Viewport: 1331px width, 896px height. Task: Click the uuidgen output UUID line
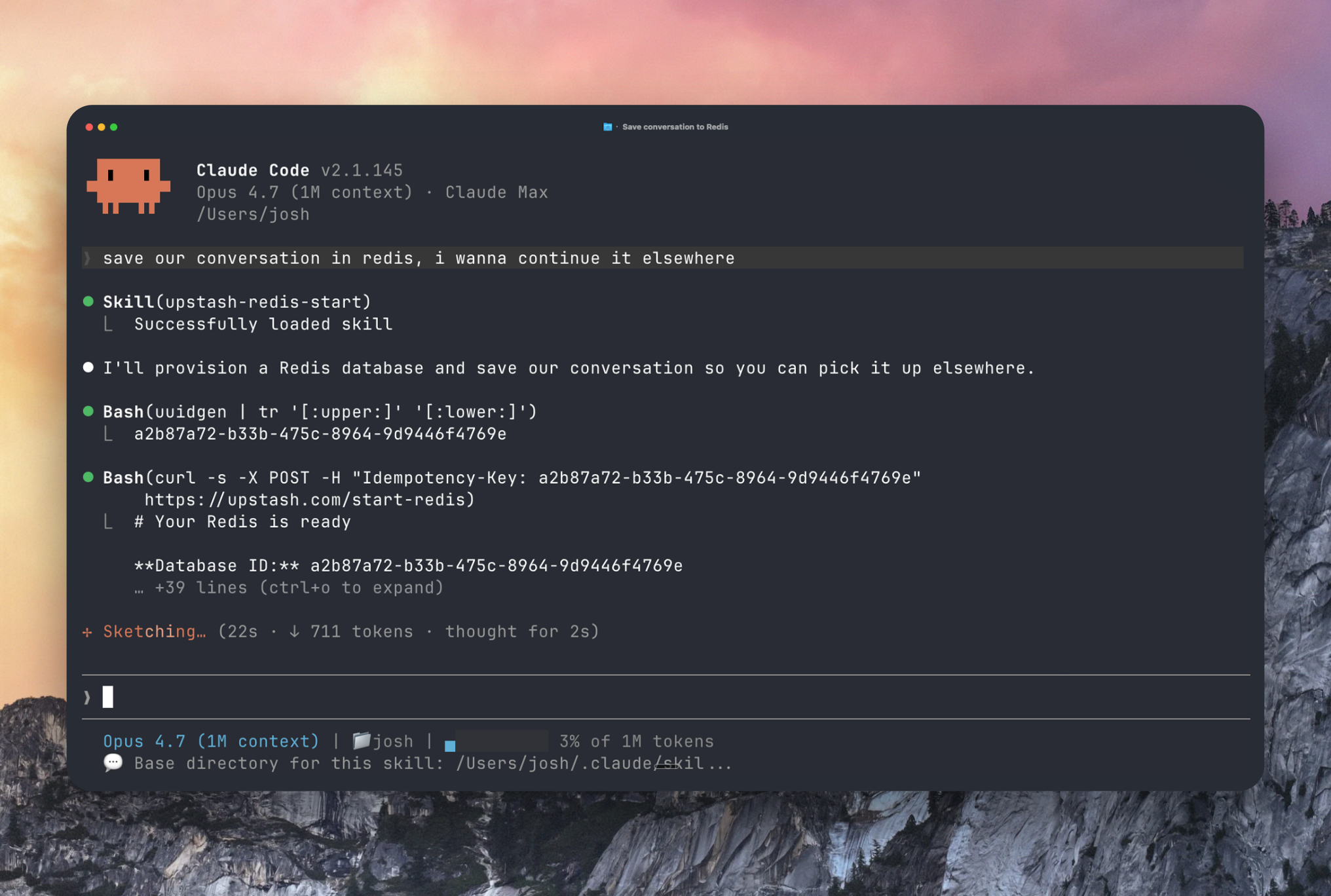pyautogui.click(x=320, y=434)
